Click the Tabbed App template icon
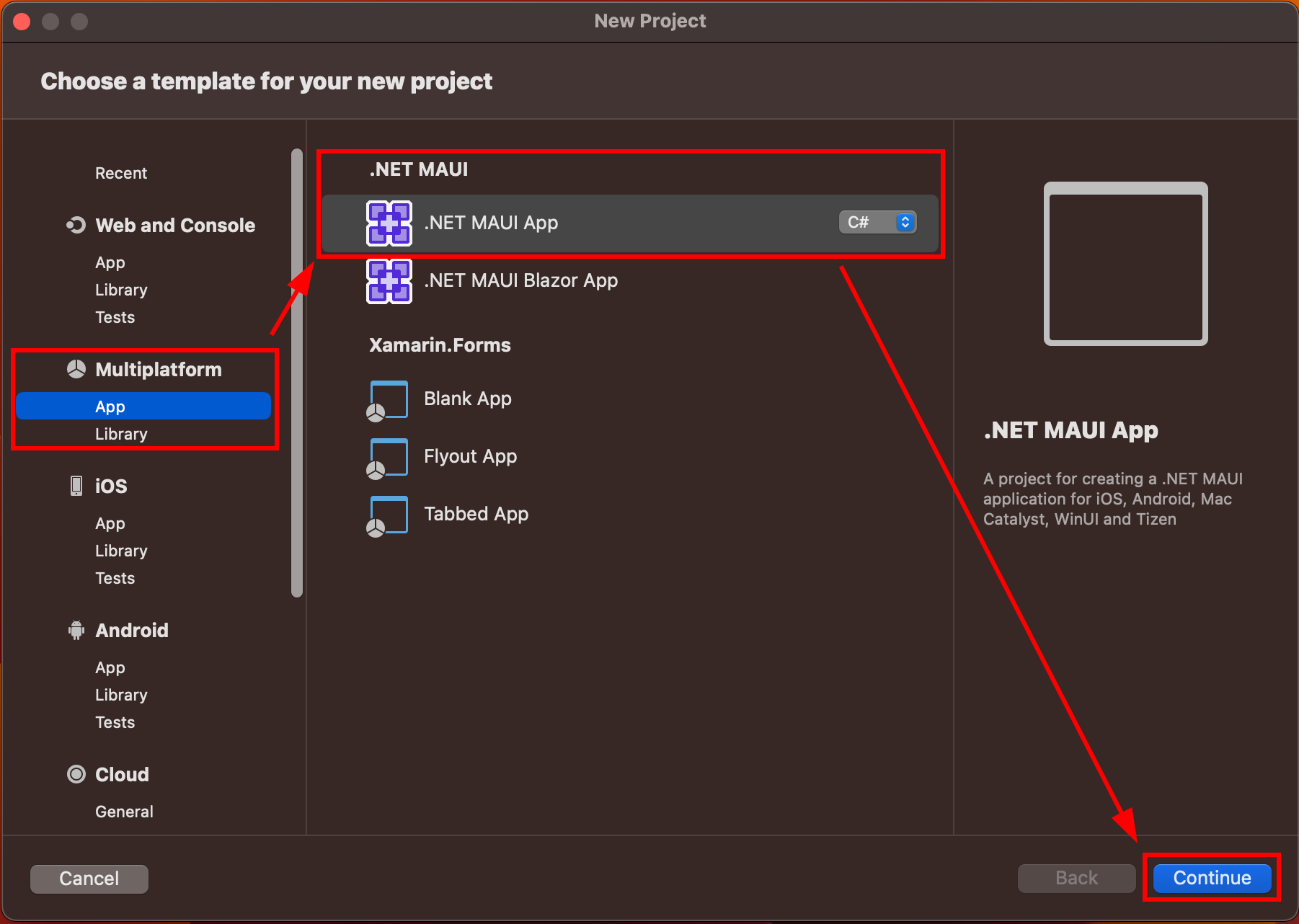 tap(388, 515)
